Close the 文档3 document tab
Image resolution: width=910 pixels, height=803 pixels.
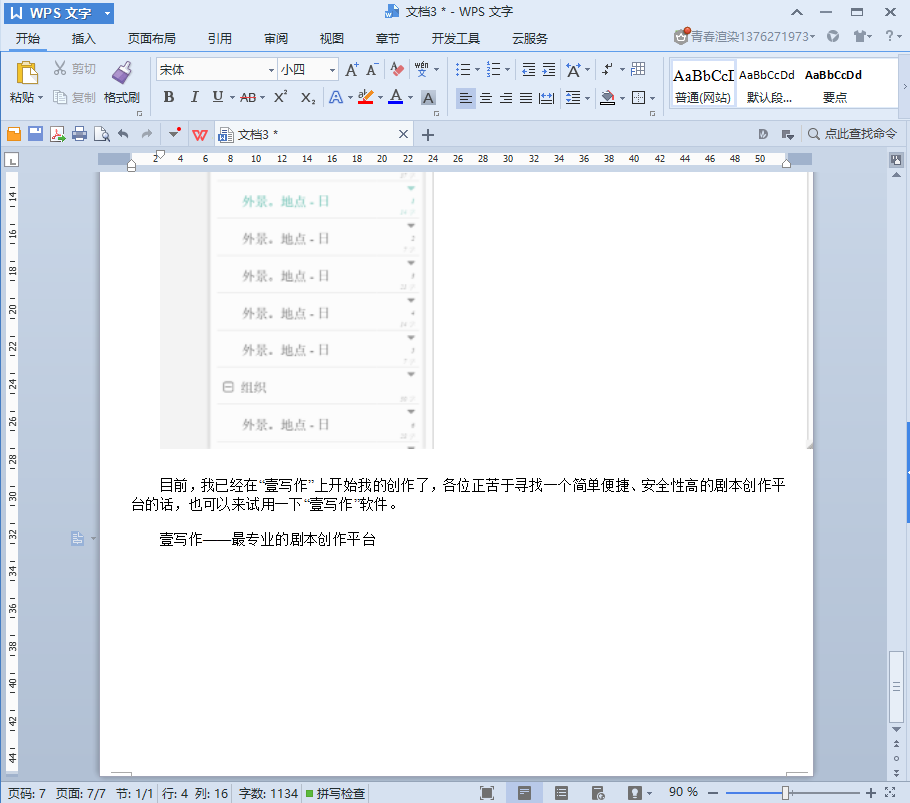[x=403, y=135]
